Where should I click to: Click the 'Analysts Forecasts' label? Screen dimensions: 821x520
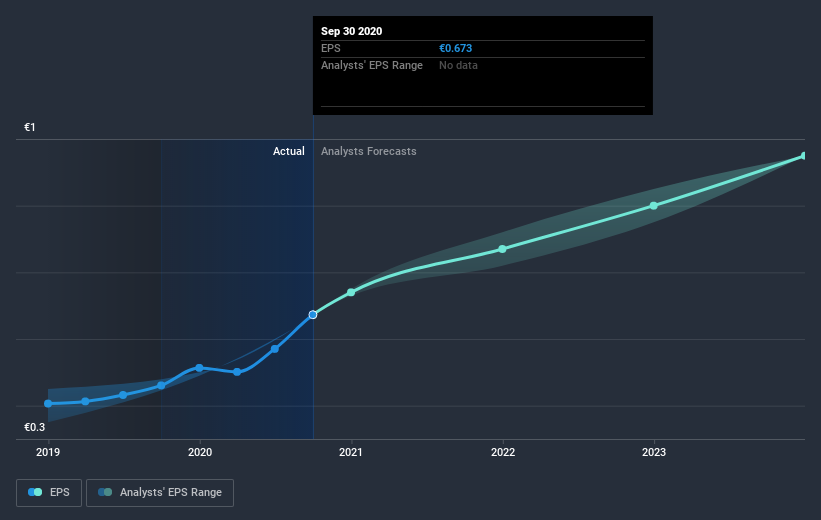coord(369,151)
